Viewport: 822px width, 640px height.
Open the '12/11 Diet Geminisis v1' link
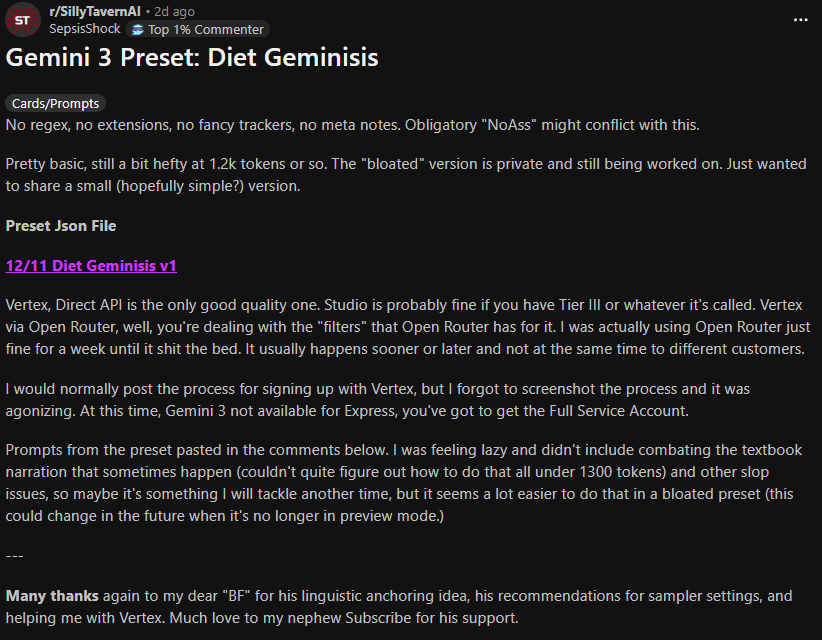pos(91,266)
